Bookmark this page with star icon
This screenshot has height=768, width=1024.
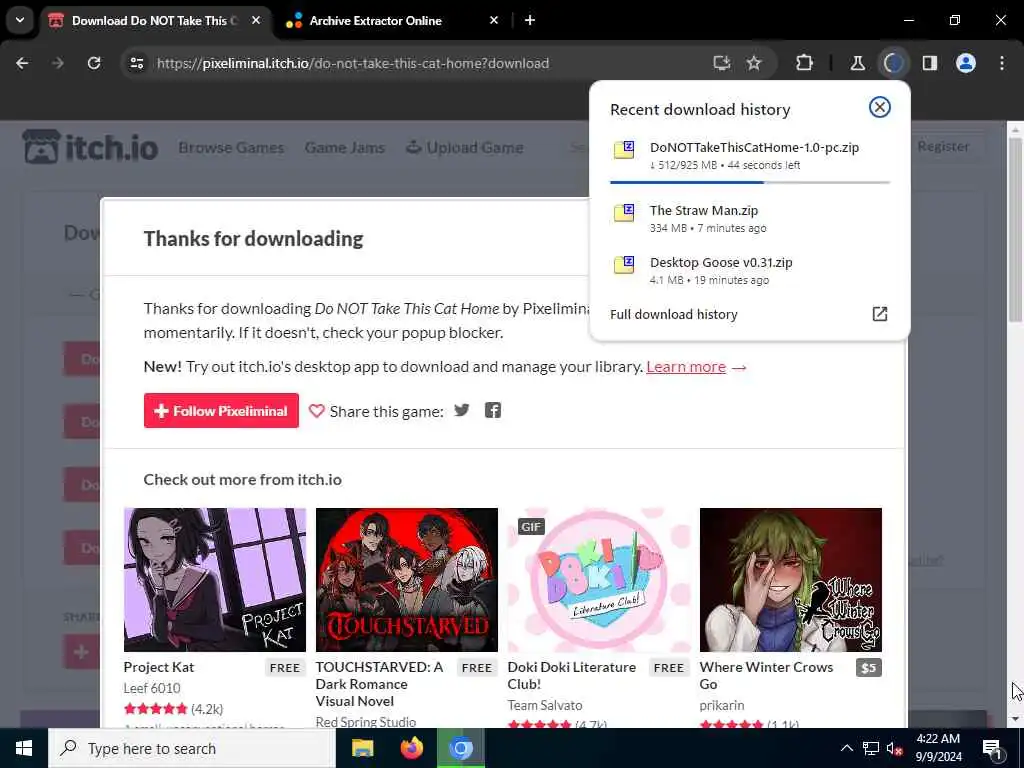754,63
